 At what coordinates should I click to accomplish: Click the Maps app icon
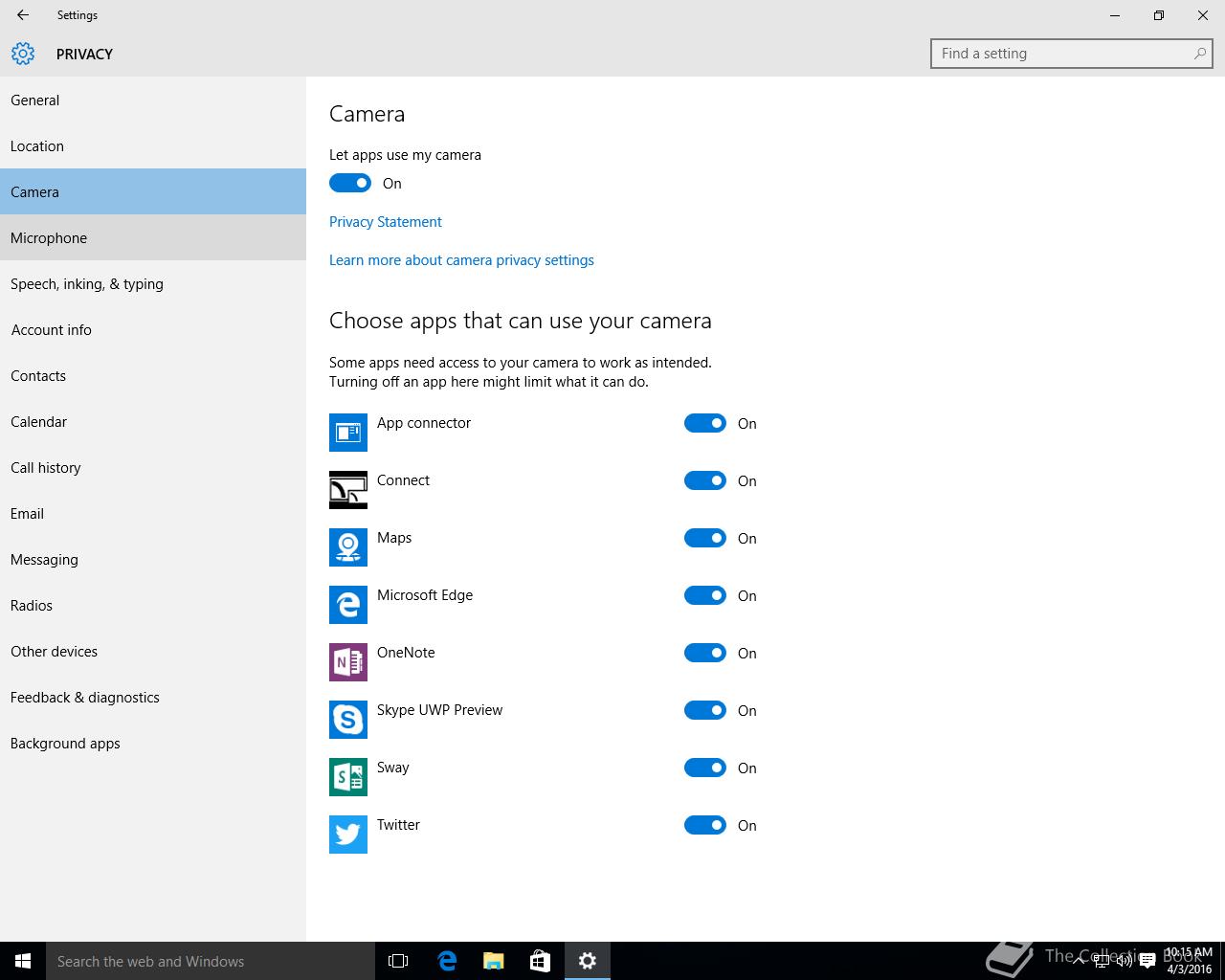348,547
